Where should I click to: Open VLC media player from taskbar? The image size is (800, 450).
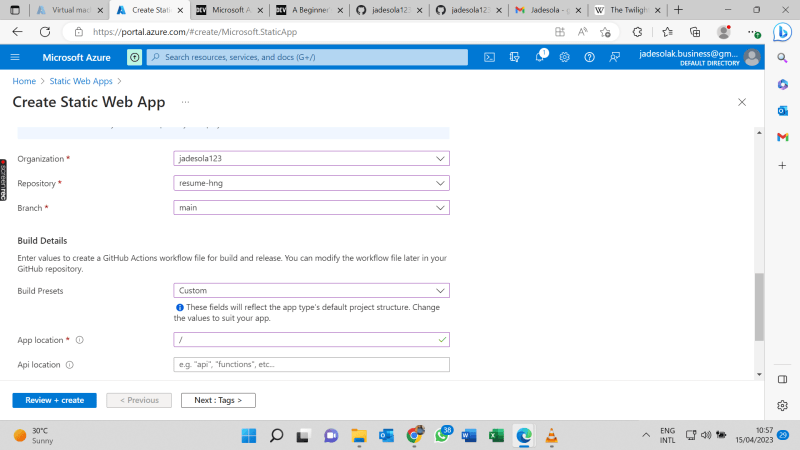[x=552, y=436]
